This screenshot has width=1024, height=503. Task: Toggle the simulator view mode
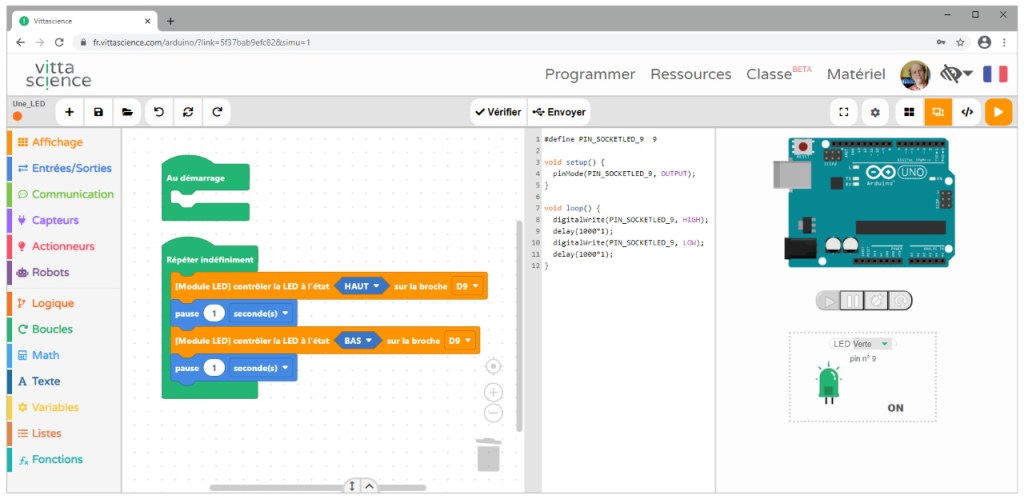point(938,112)
